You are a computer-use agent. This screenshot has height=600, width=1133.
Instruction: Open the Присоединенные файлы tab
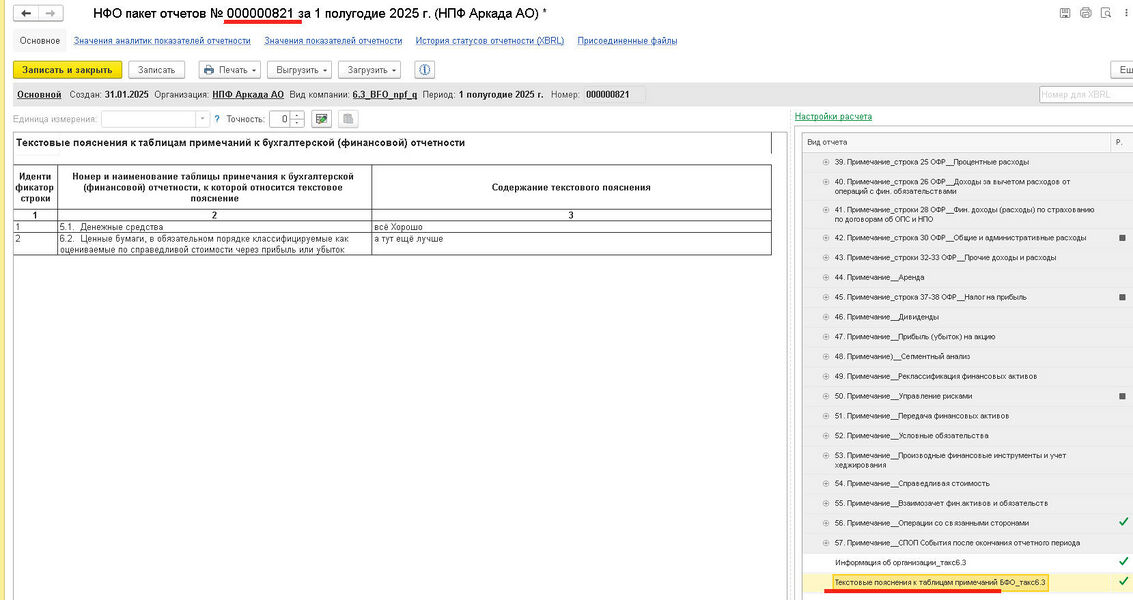(627, 41)
